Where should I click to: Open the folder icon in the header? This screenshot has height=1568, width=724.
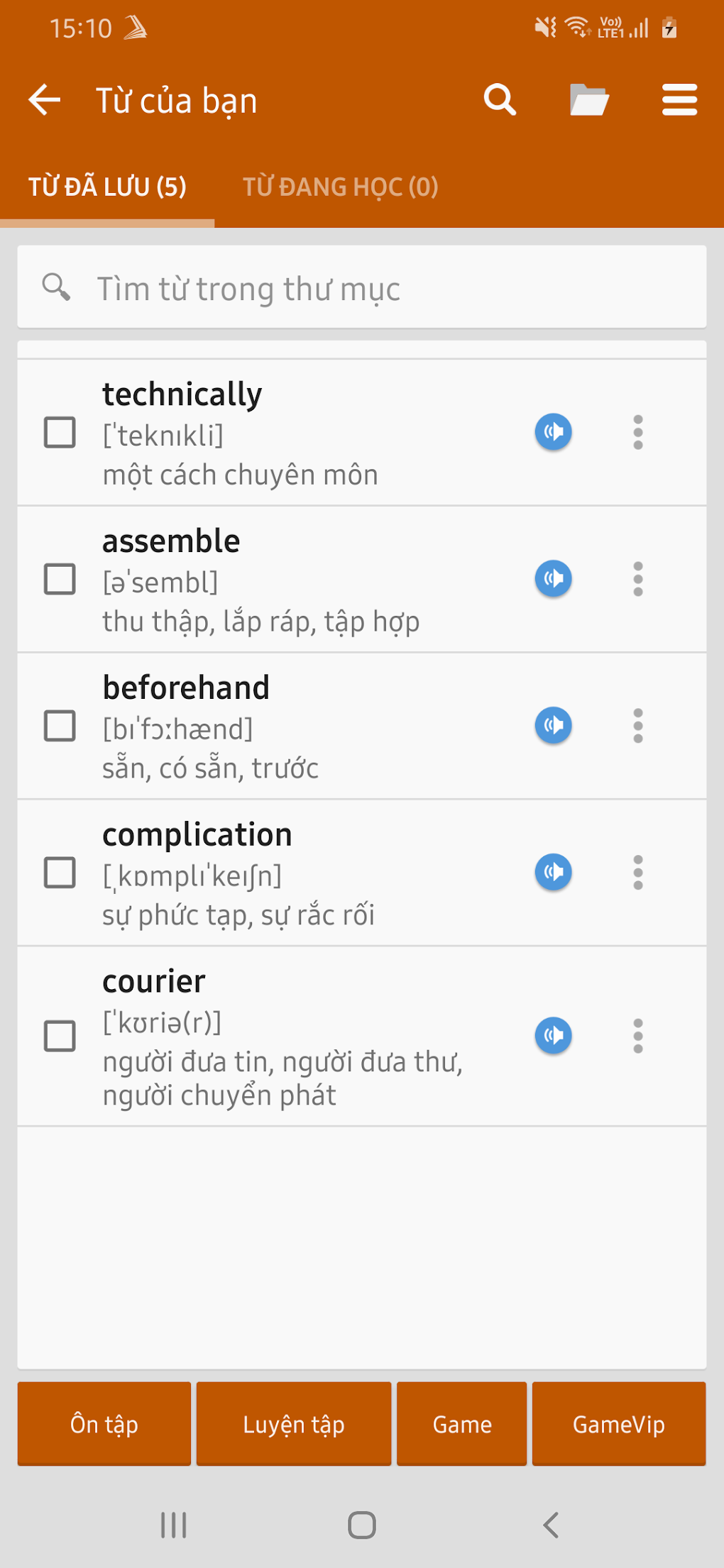point(588,99)
